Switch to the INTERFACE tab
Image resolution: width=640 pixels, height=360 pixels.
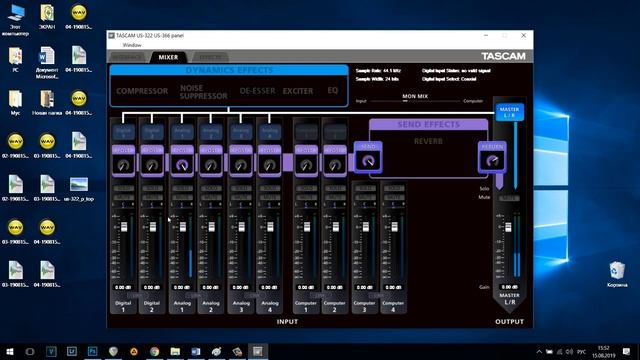tap(127, 57)
